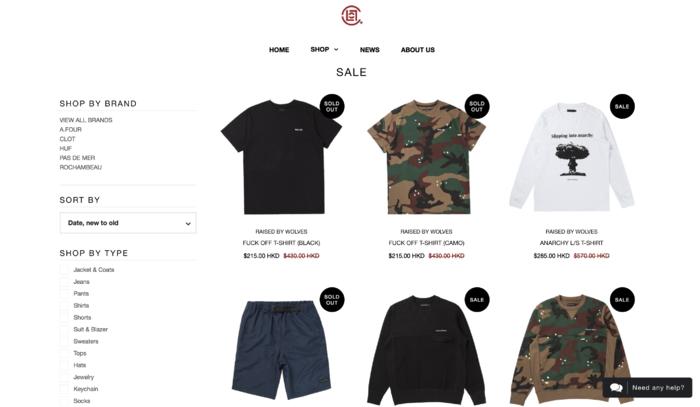The image size is (700, 407).
Task: Click Sale badge on camo sweatshirt
Action: tap(622, 299)
